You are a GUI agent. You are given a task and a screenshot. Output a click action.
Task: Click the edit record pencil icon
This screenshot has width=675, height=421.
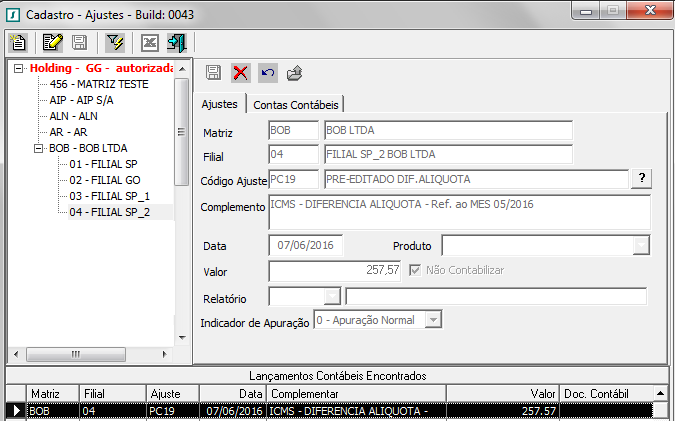click(x=53, y=42)
